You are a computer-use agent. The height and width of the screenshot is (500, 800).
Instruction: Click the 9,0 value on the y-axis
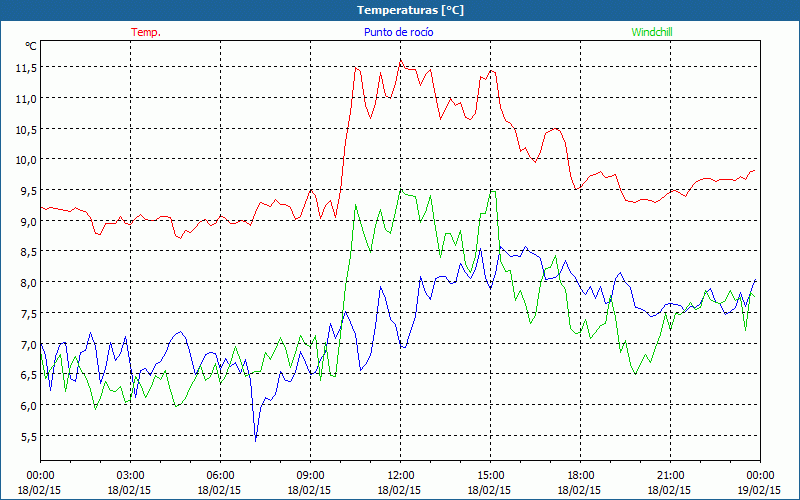coord(28,221)
